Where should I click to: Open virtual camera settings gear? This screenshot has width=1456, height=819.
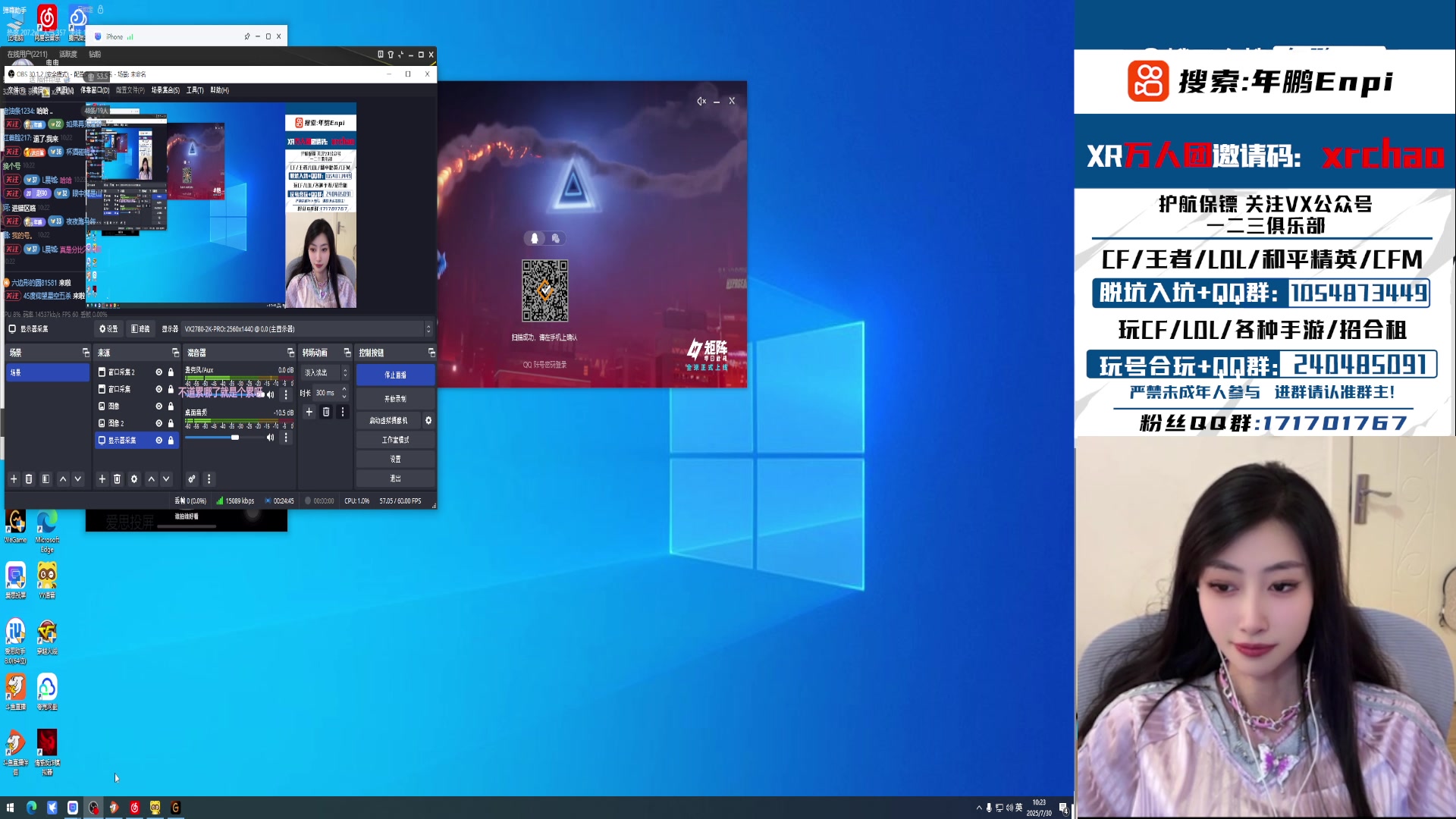click(x=428, y=420)
